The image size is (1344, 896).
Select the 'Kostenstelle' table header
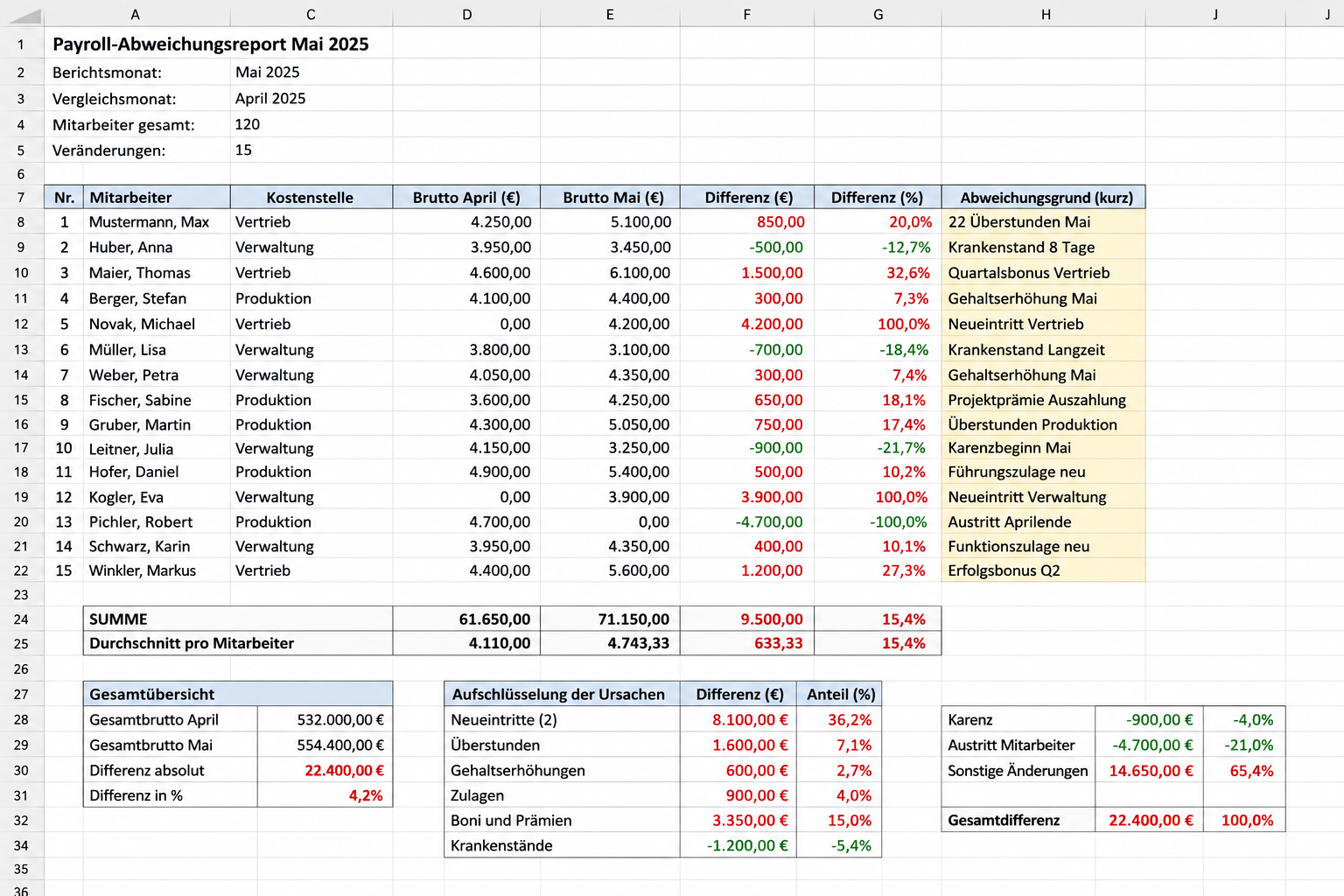pos(311,197)
